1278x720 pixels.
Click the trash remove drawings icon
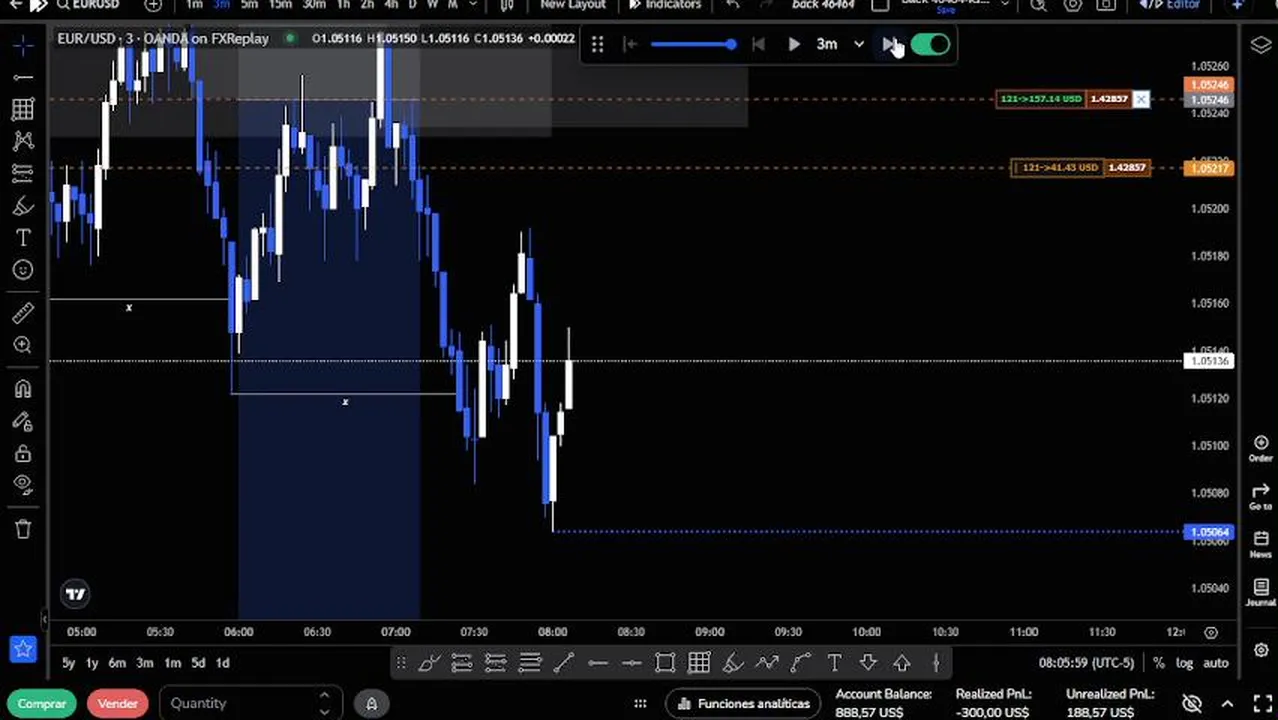pos(23,528)
